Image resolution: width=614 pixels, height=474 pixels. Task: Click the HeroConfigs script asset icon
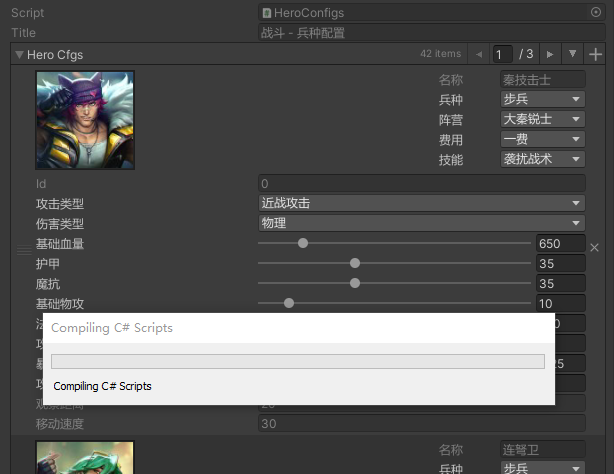pyautogui.click(x=267, y=13)
